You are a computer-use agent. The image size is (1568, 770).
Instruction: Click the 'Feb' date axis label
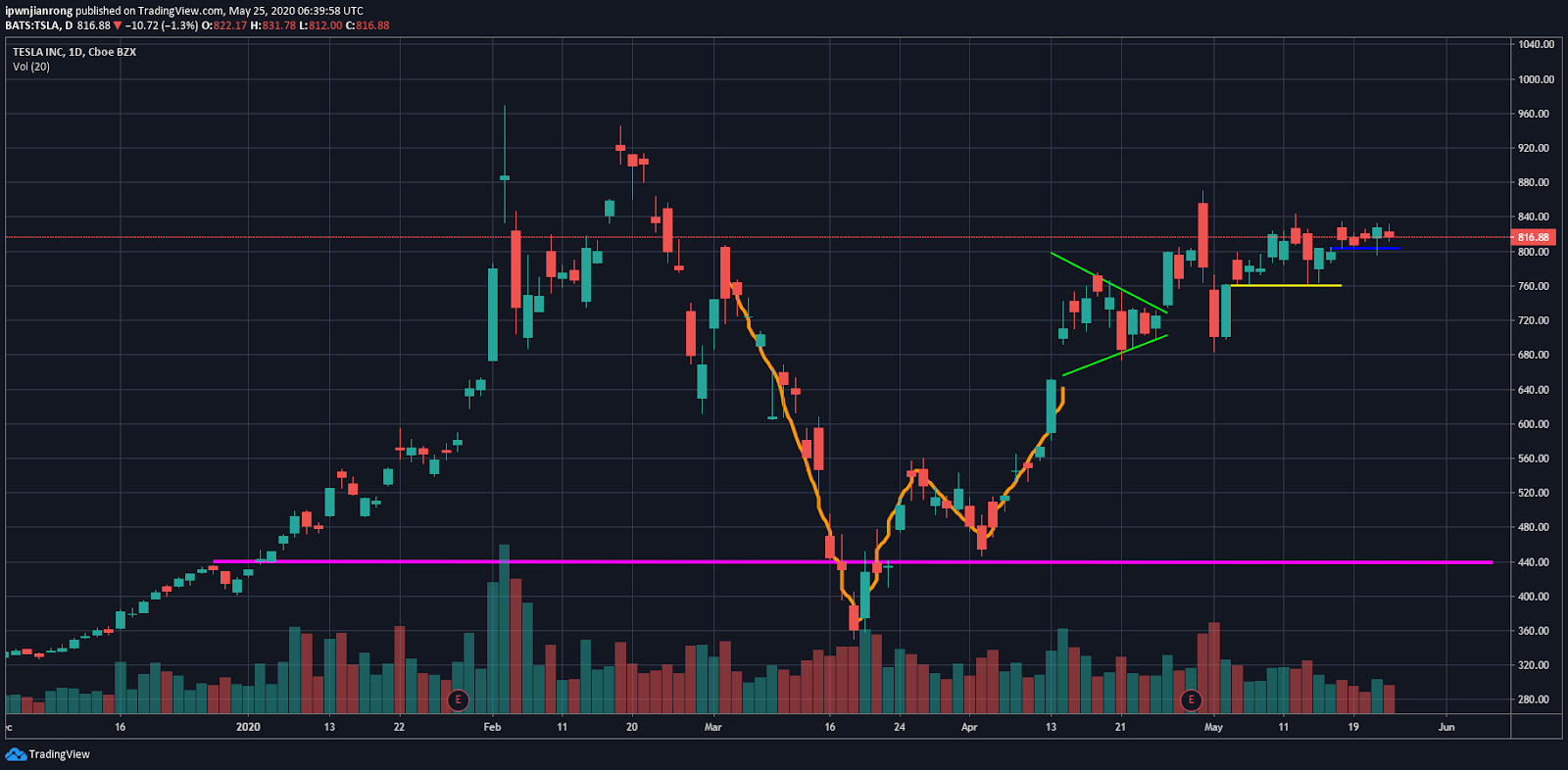click(492, 727)
